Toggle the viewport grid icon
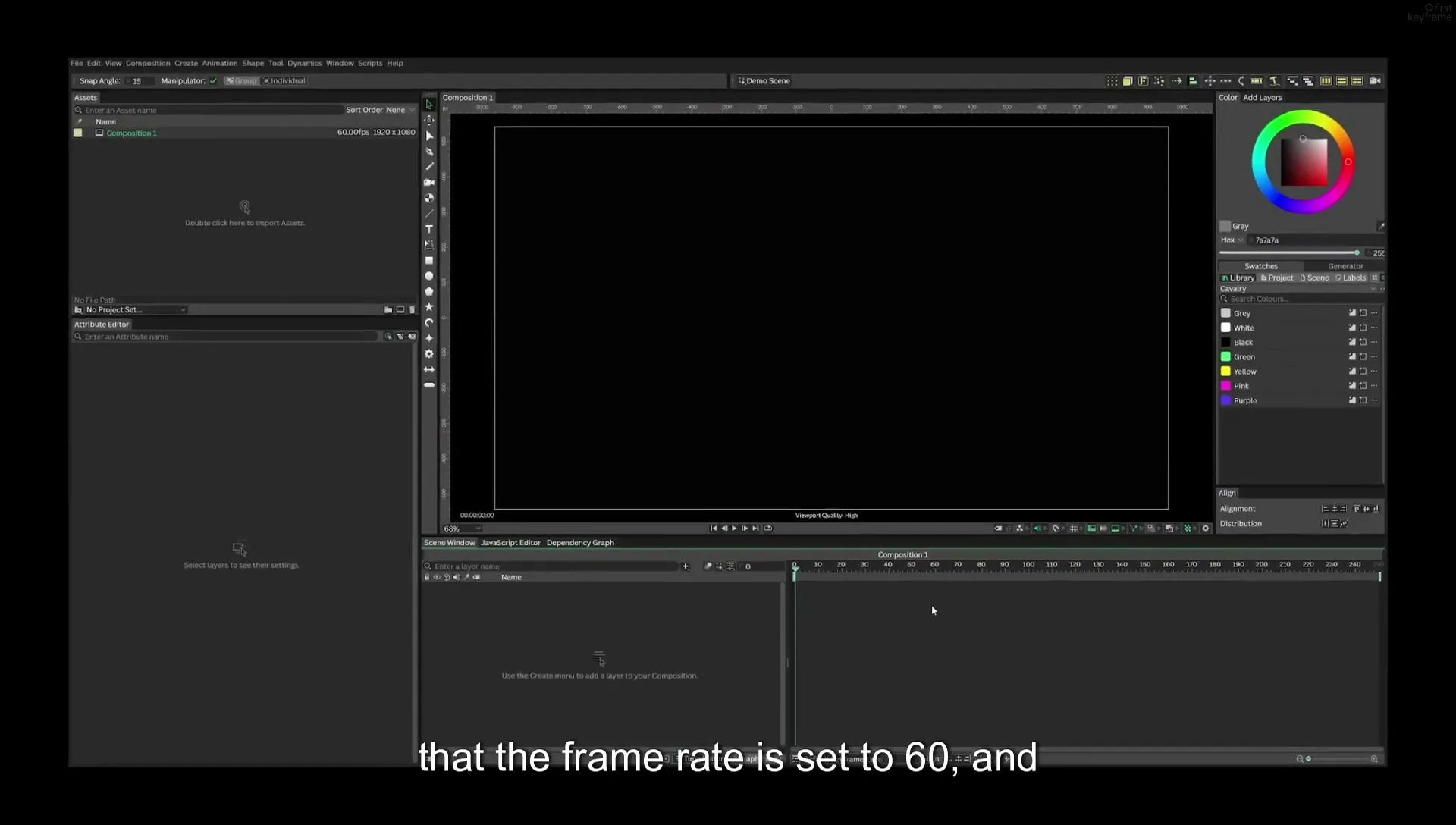The width and height of the screenshot is (1456, 825). point(1074,529)
